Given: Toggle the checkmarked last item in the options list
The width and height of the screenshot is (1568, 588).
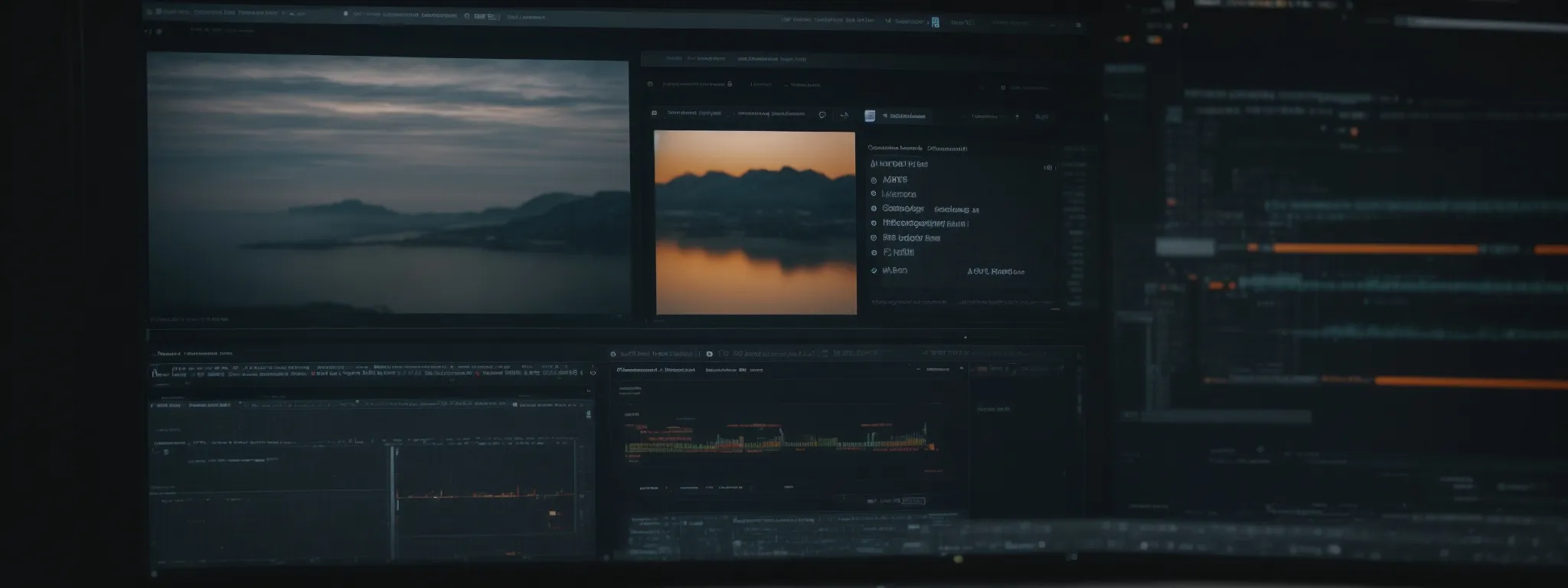Looking at the screenshot, I should tap(874, 270).
